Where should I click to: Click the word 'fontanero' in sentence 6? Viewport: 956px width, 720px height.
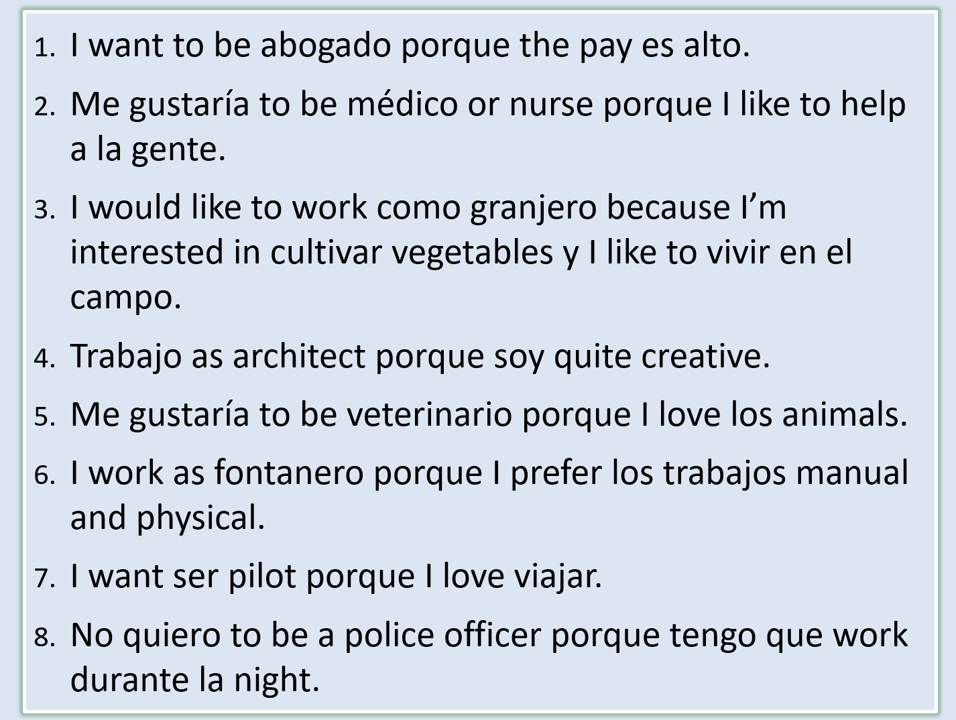[x=288, y=472]
